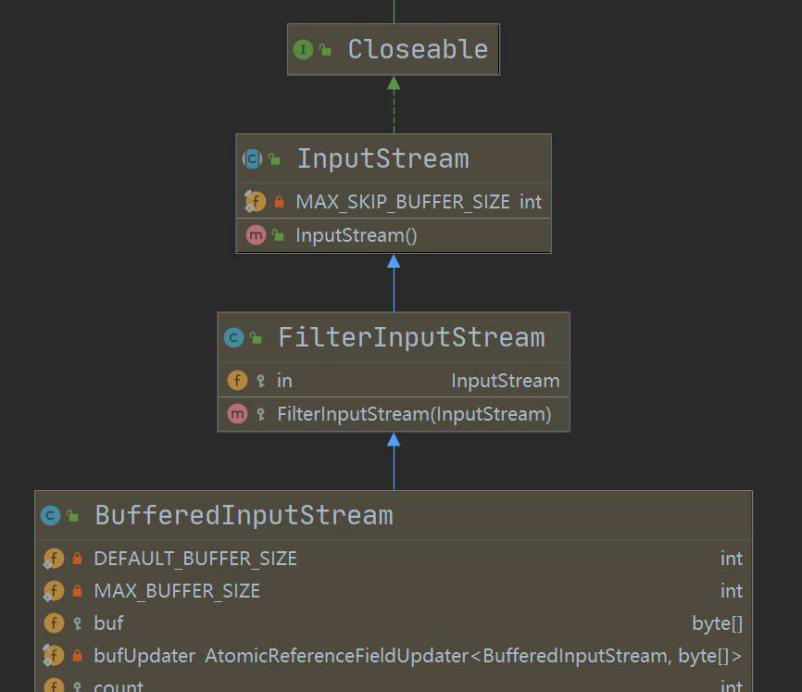Screen dimensions: 802x692
Task: Click the class icon beside BufferedInputStream
Action: point(50,516)
